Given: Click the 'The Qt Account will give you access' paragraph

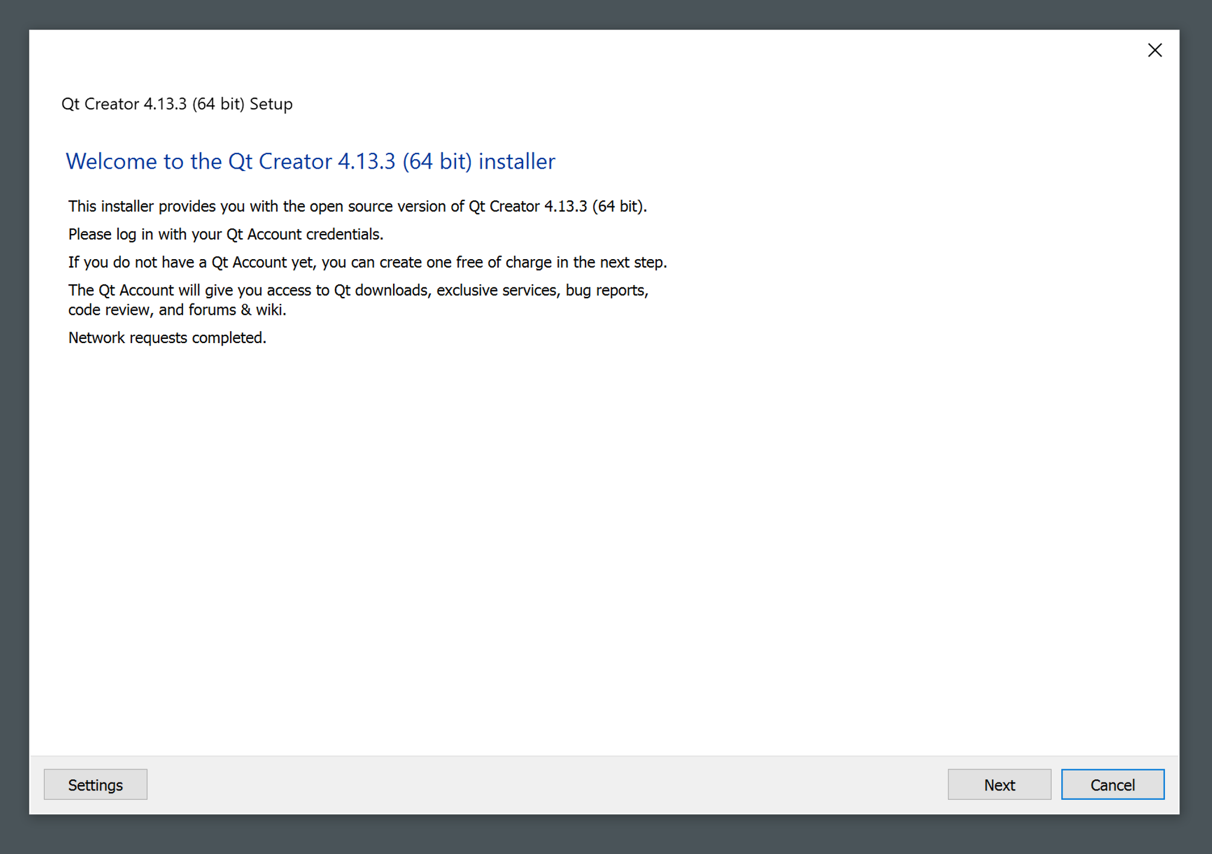Looking at the screenshot, I should point(359,300).
